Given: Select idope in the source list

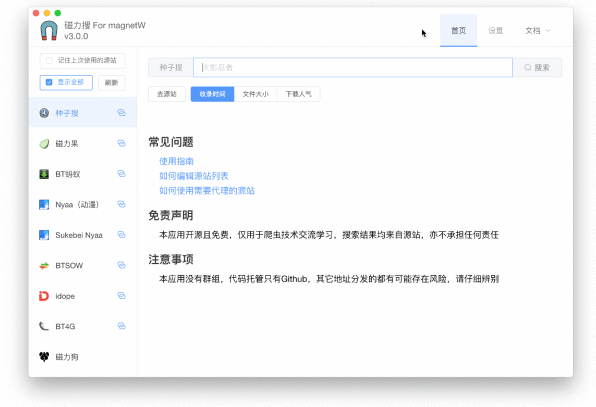Looking at the screenshot, I should pos(82,296).
